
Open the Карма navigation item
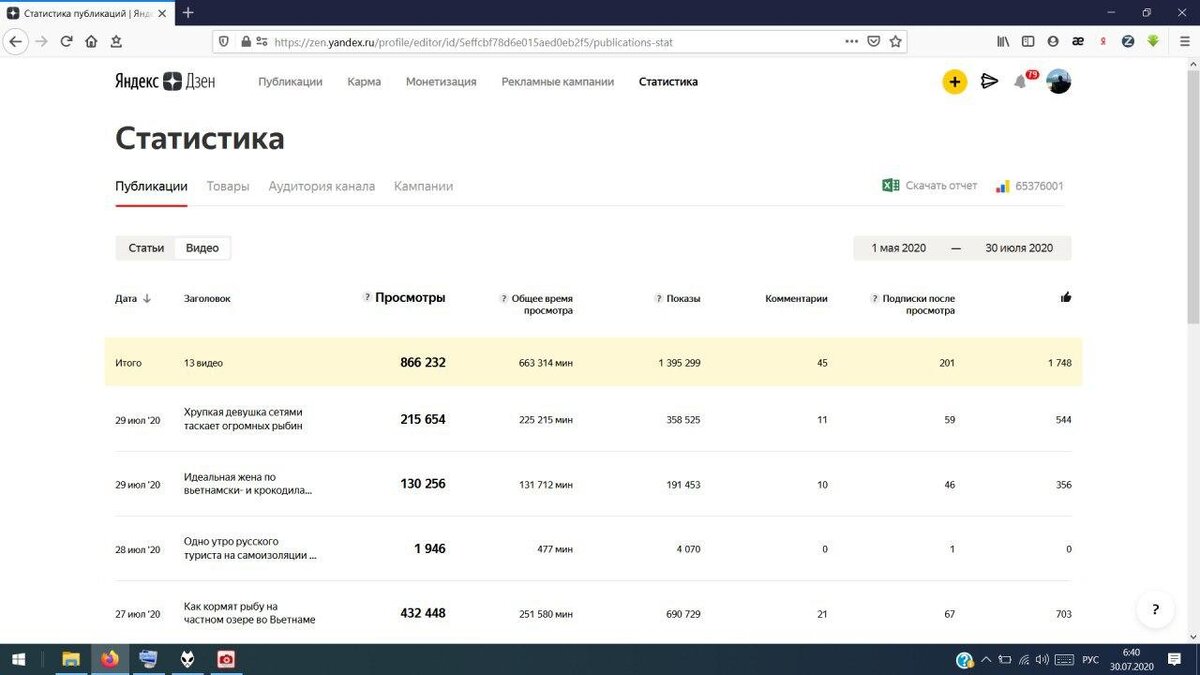364,82
